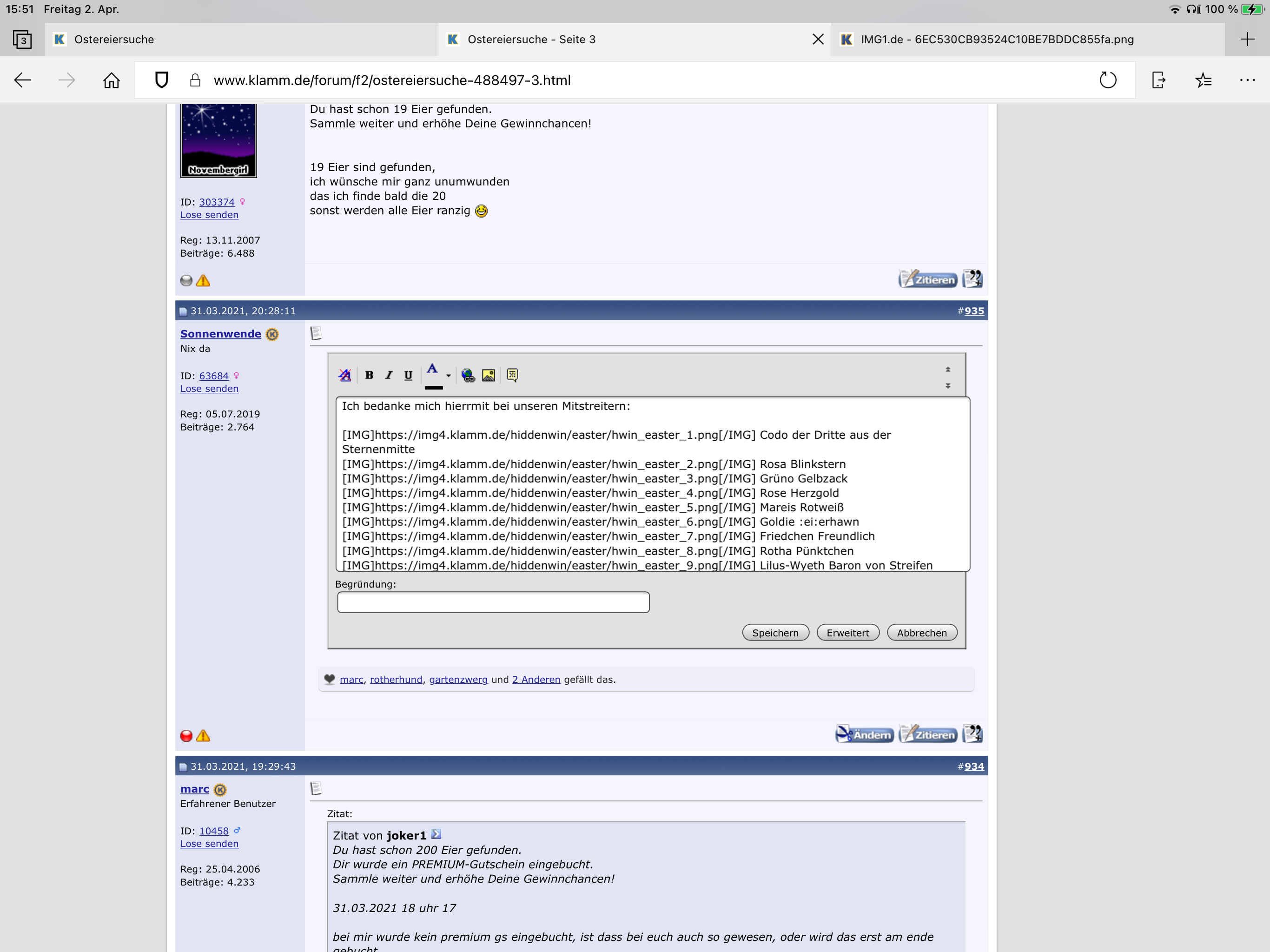1270x952 pixels.
Task: Toggle underline formatting in editor
Action: pyautogui.click(x=408, y=375)
